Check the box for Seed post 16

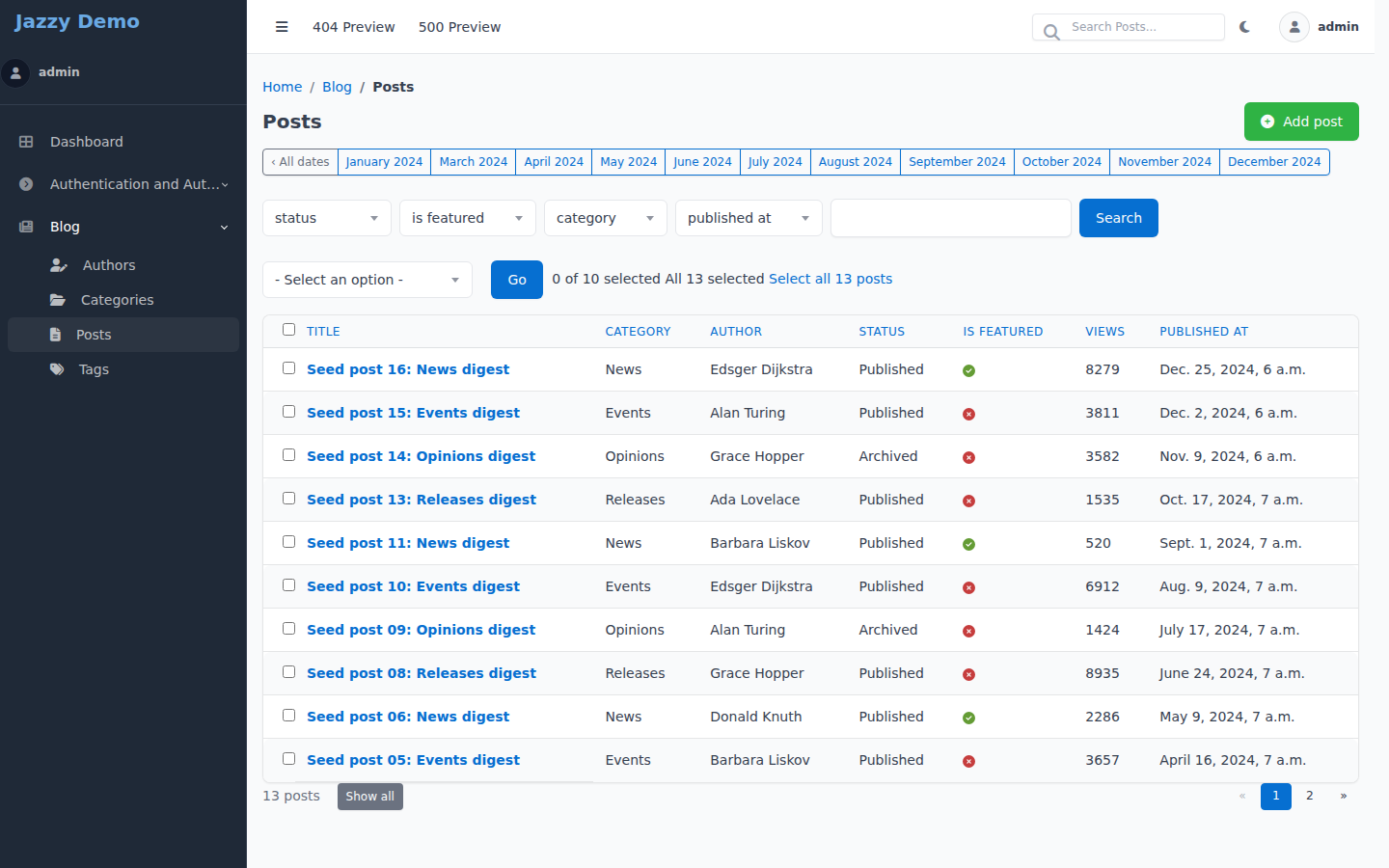(288, 368)
